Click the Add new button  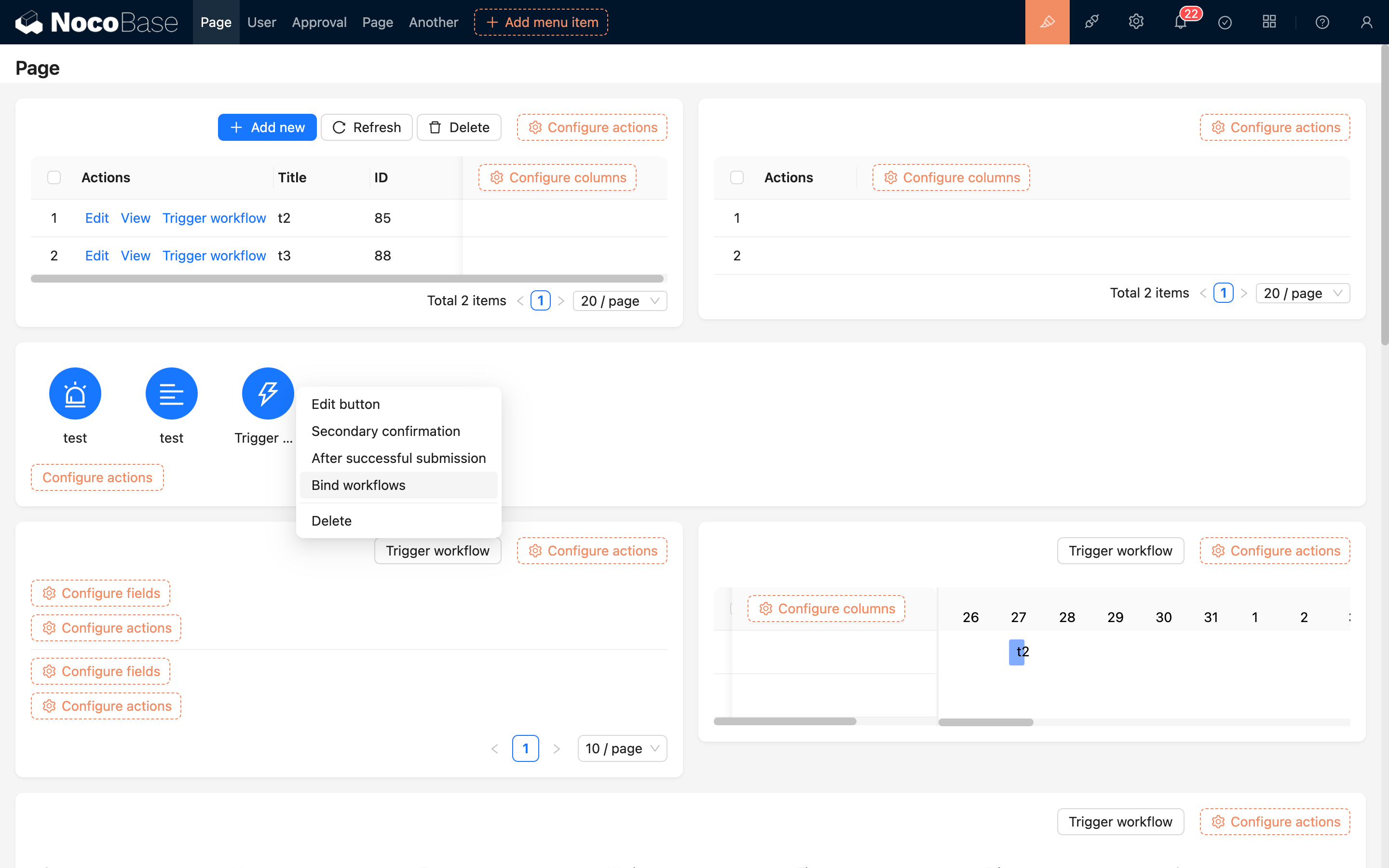[267, 127]
